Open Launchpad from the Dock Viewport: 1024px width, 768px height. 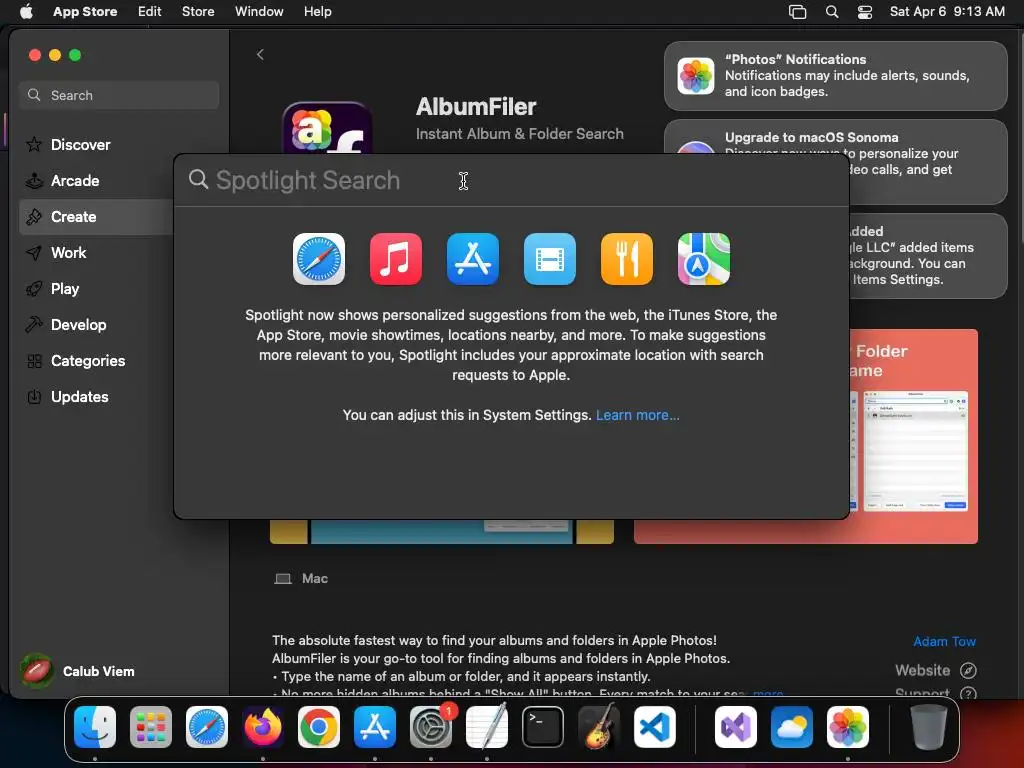pyautogui.click(x=151, y=727)
